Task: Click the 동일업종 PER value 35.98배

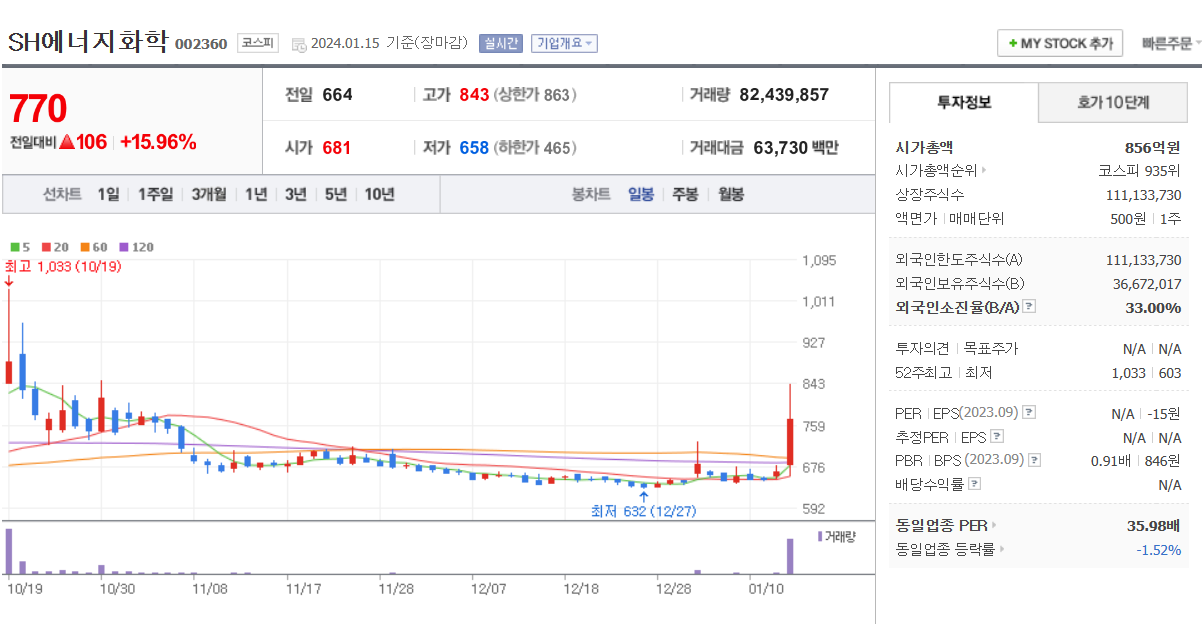Action: click(1154, 525)
